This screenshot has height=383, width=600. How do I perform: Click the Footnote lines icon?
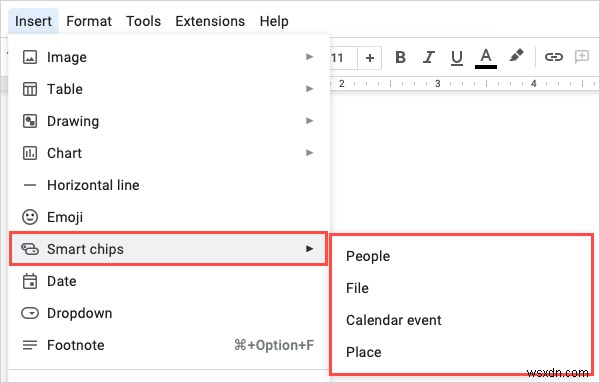(x=30, y=345)
